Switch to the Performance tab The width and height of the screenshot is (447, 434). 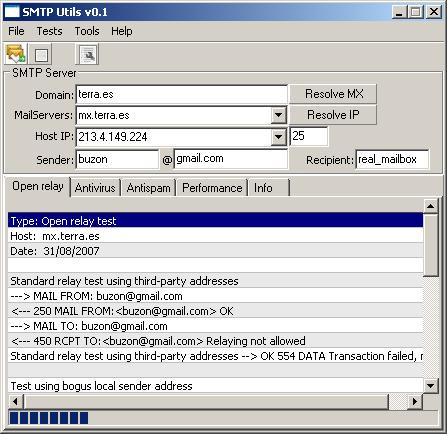(x=212, y=188)
